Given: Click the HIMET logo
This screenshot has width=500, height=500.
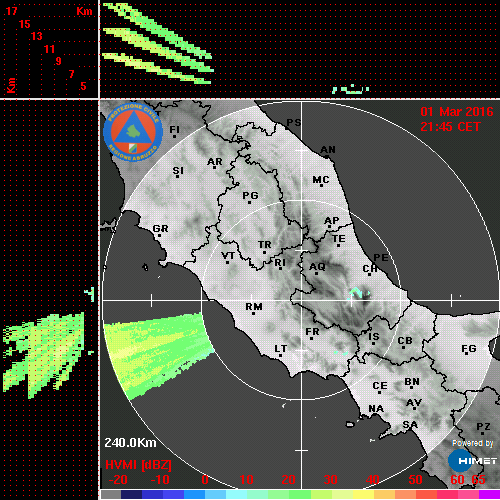Looking at the screenshot, I should (x=472, y=461).
